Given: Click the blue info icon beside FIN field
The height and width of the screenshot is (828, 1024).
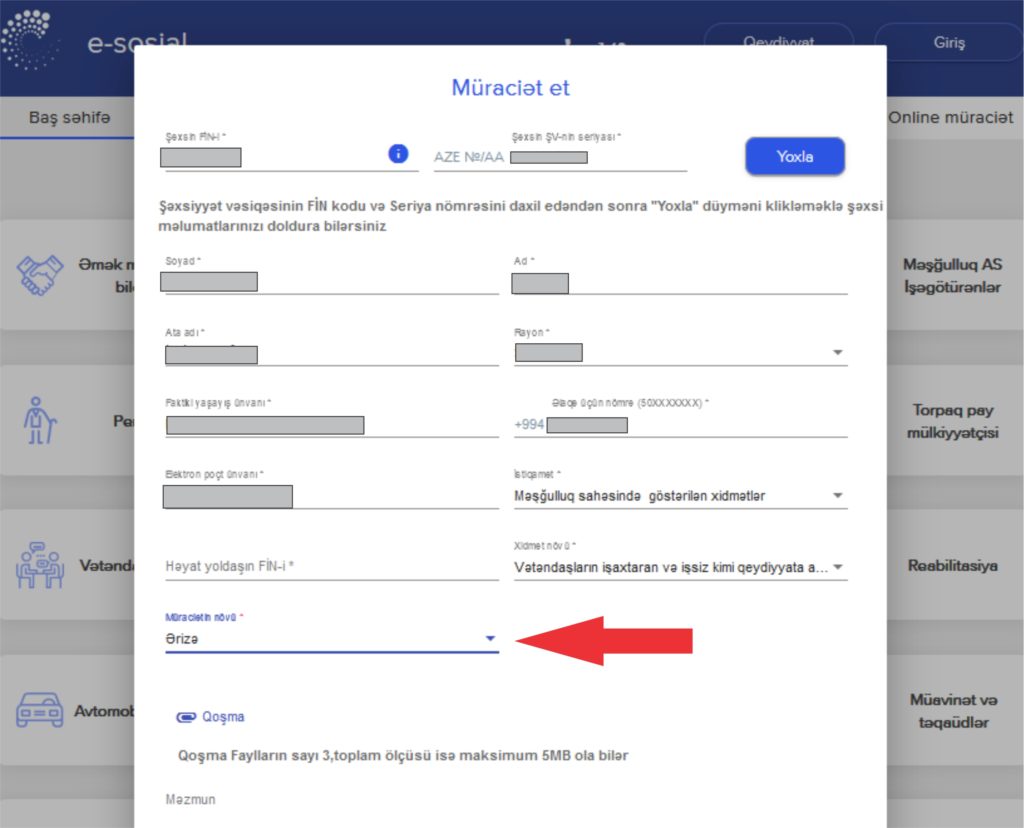Looking at the screenshot, I should (398, 154).
